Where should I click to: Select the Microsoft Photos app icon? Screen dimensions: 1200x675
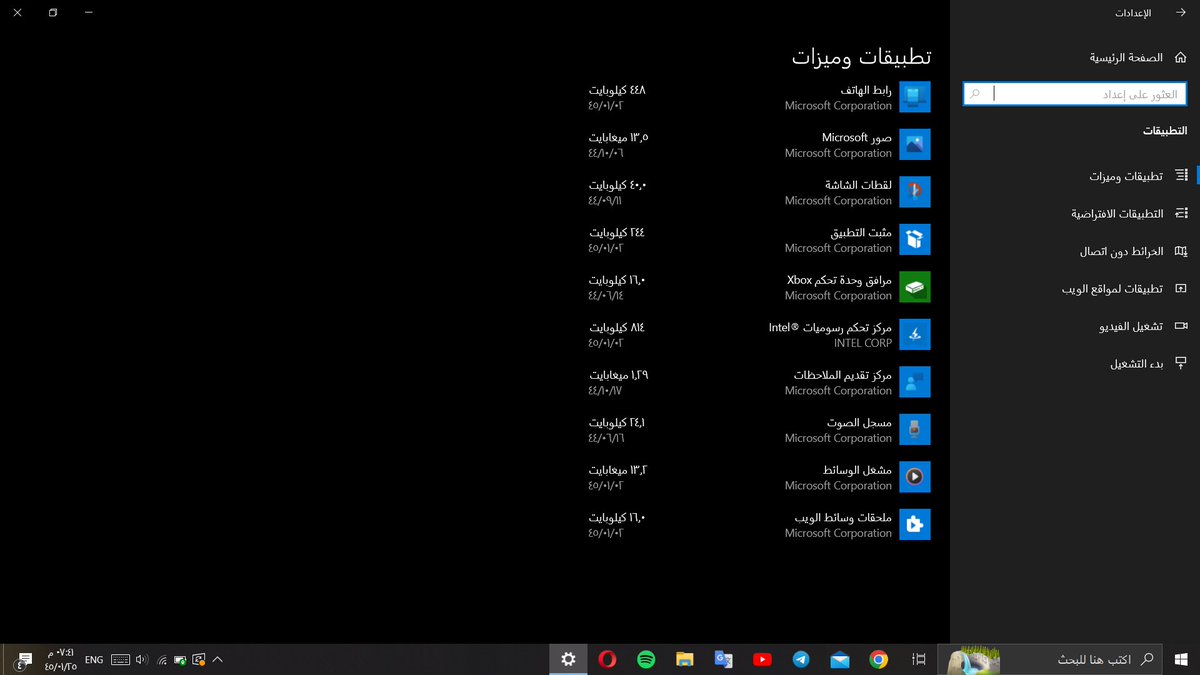point(915,144)
